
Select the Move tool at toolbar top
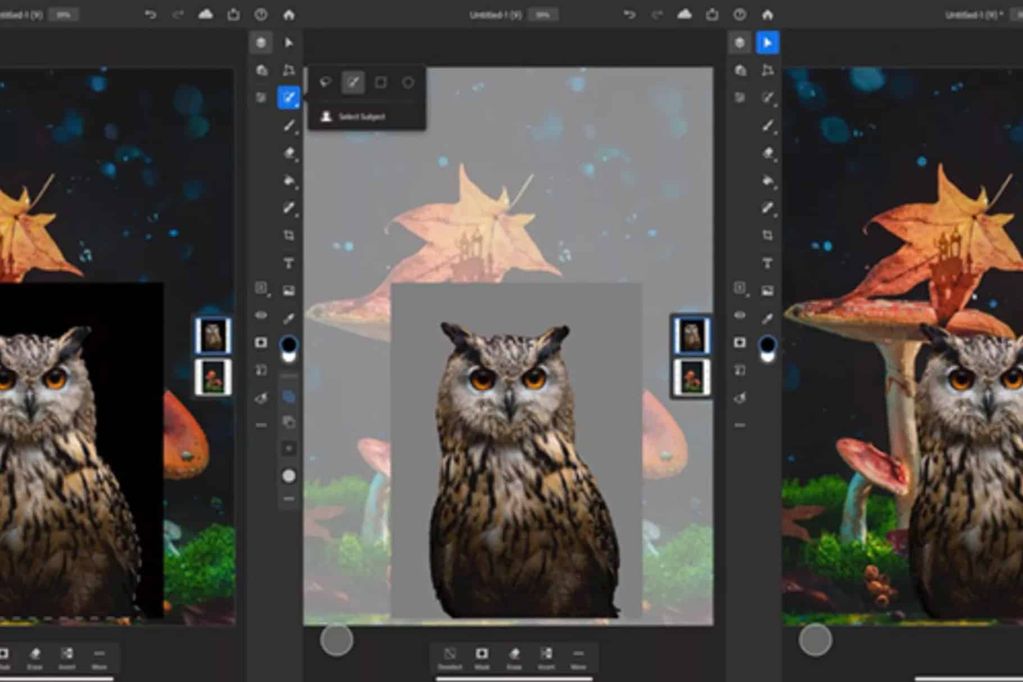tap(288, 41)
